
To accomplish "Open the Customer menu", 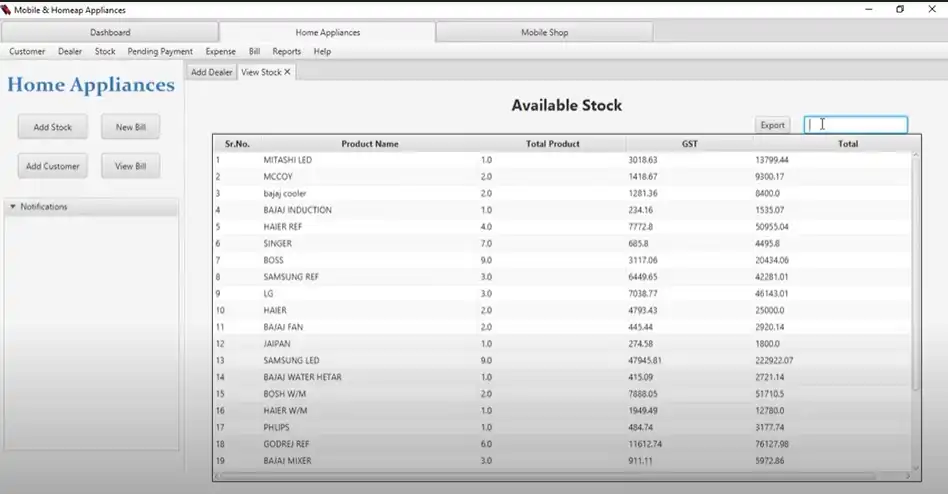I will point(27,51).
